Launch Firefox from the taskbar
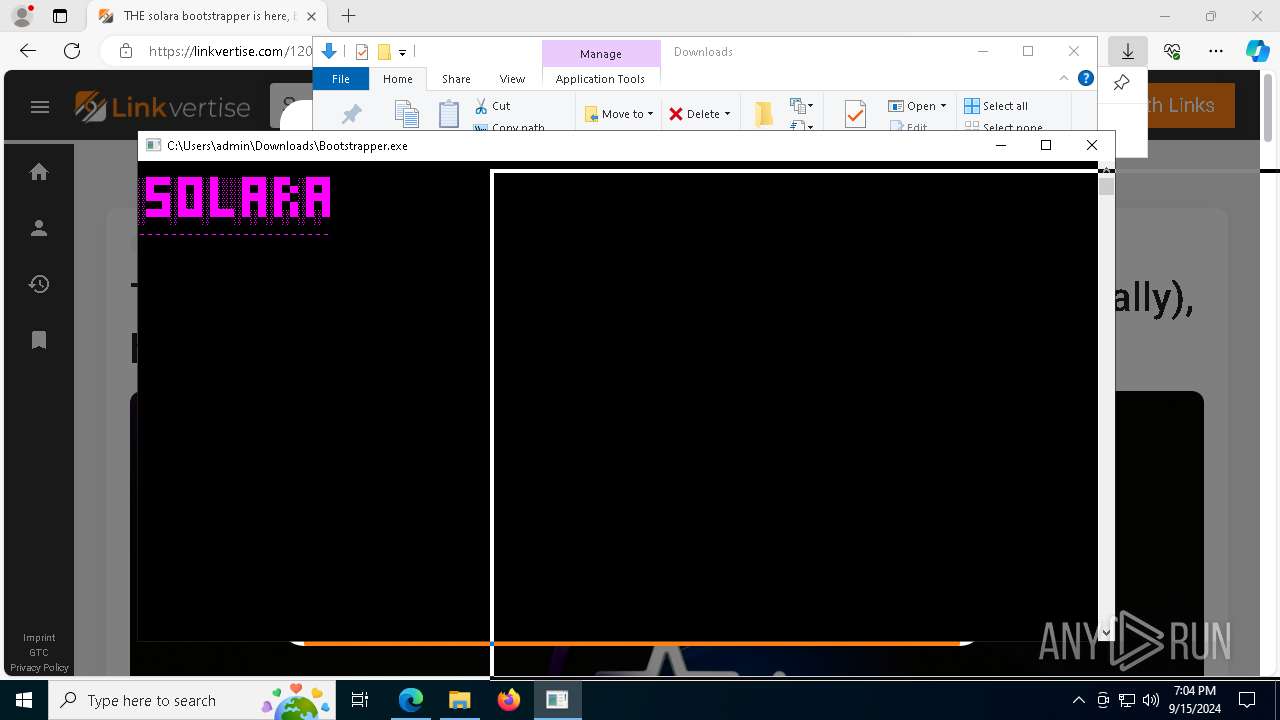Screen dimensions: 1280x720 [508, 700]
